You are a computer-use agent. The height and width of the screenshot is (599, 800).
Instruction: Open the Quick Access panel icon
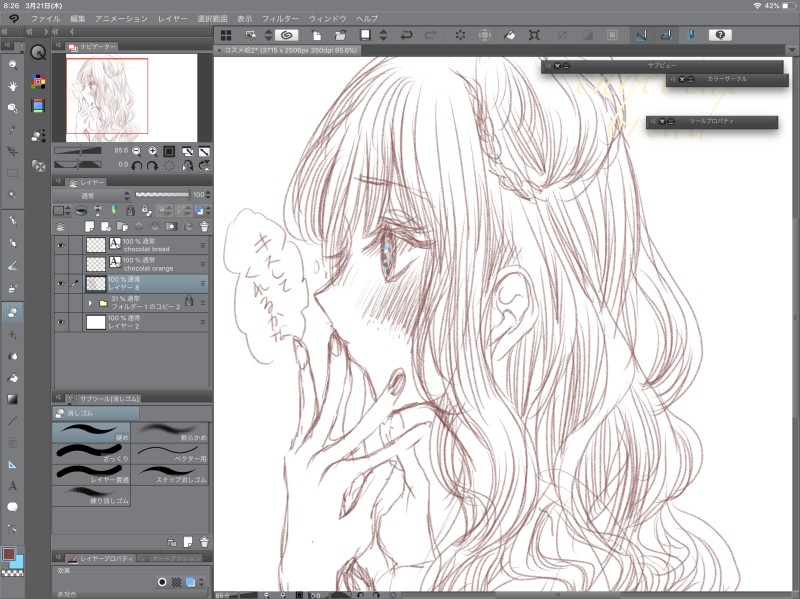point(38,53)
